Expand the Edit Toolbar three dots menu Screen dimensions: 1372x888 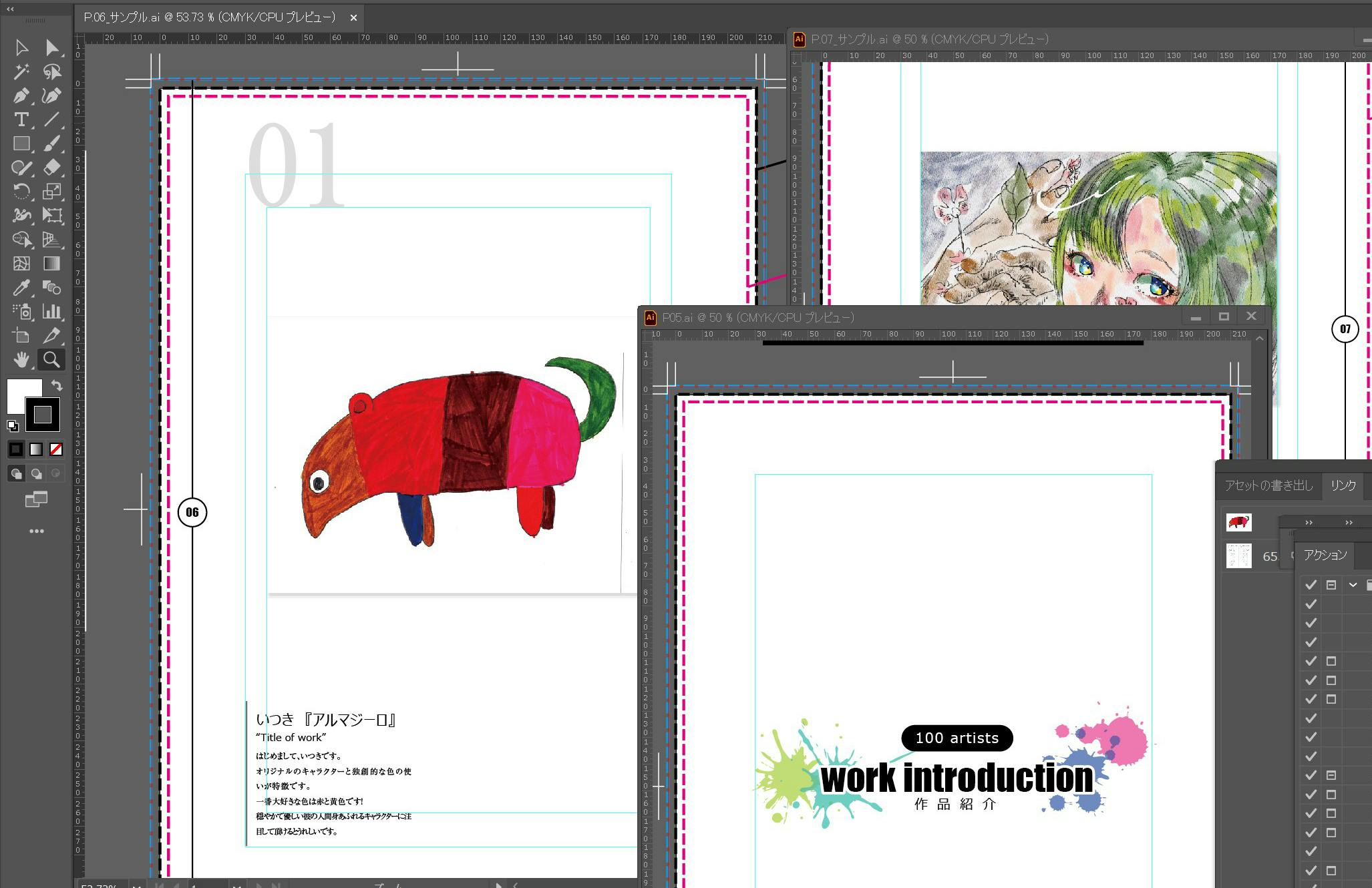(x=37, y=531)
